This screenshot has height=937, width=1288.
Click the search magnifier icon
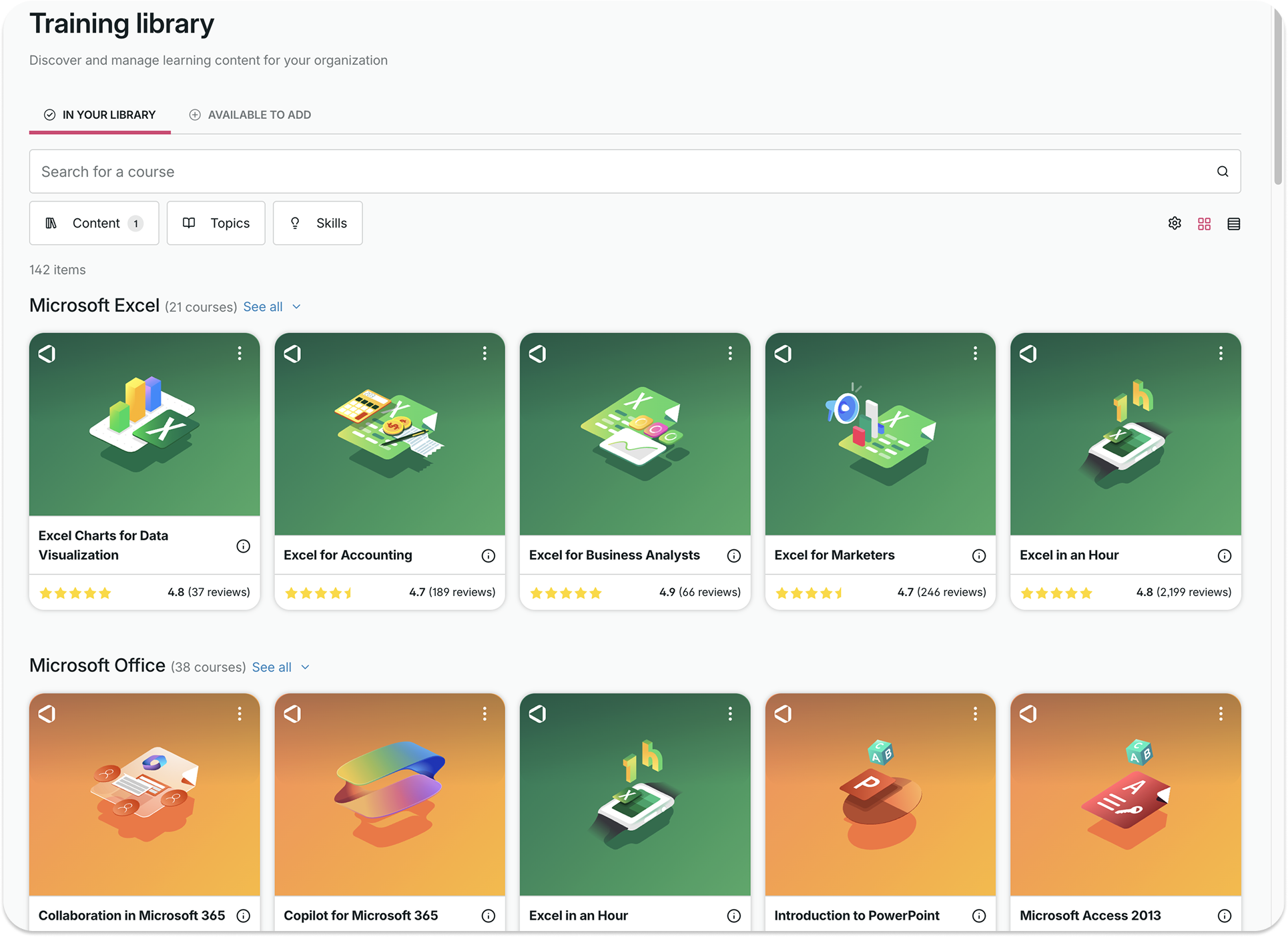point(1223,172)
